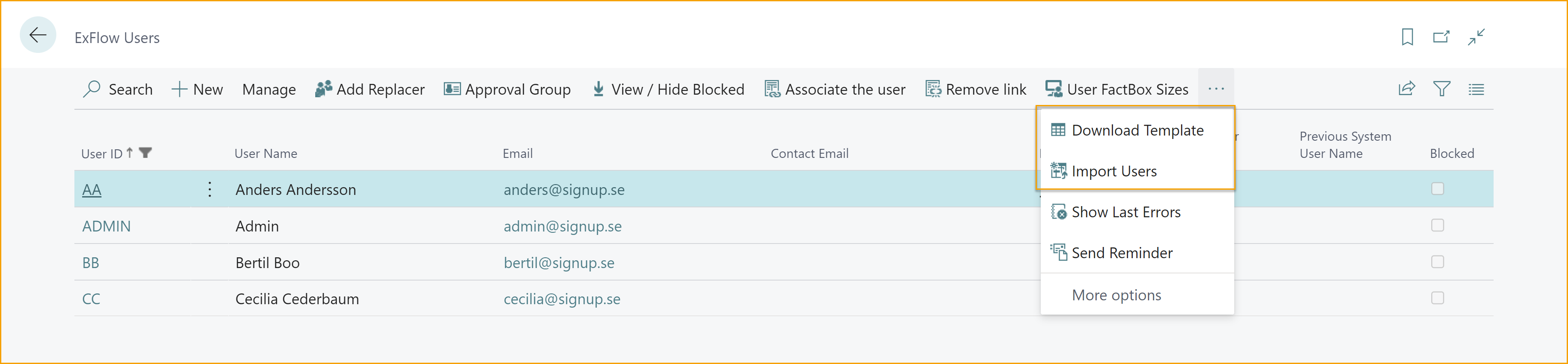The height and width of the screenshot is (364, 1568).
Task: Click Add Replacer action
Action: click(369, 89)
